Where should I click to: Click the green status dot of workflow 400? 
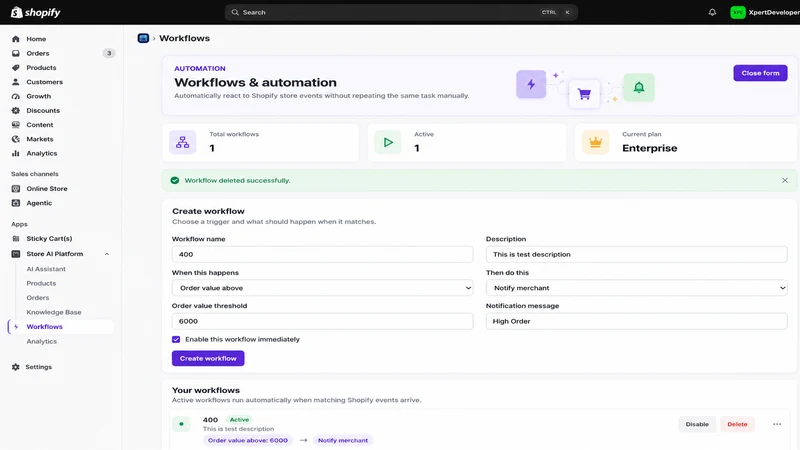tap(181, 424)
